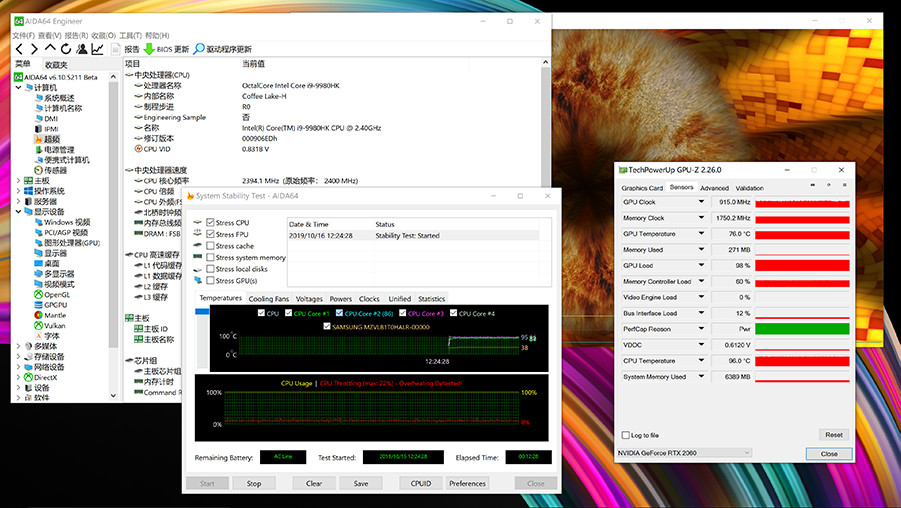
Task: Switch to Statistics tab
Action: pos(432,299)
